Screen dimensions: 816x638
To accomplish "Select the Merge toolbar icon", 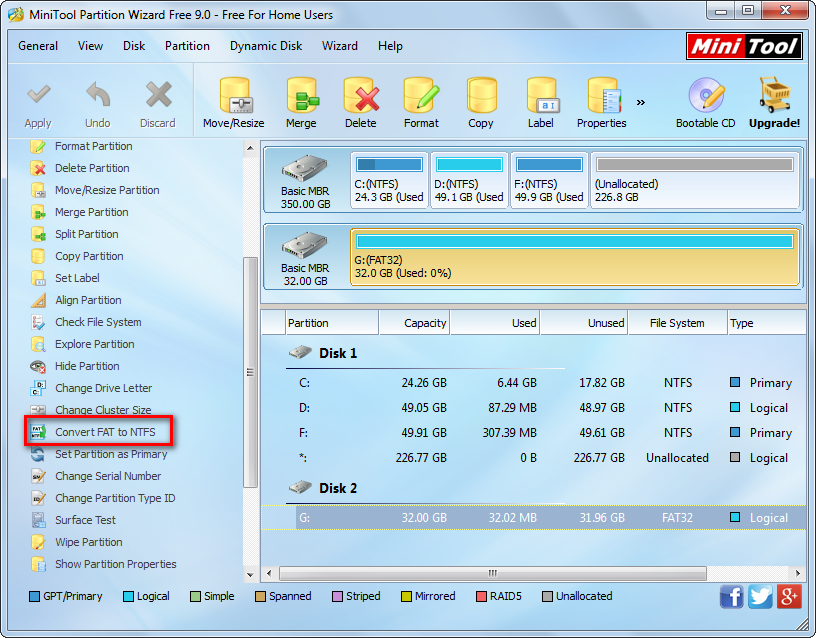I will pos(302,96).
